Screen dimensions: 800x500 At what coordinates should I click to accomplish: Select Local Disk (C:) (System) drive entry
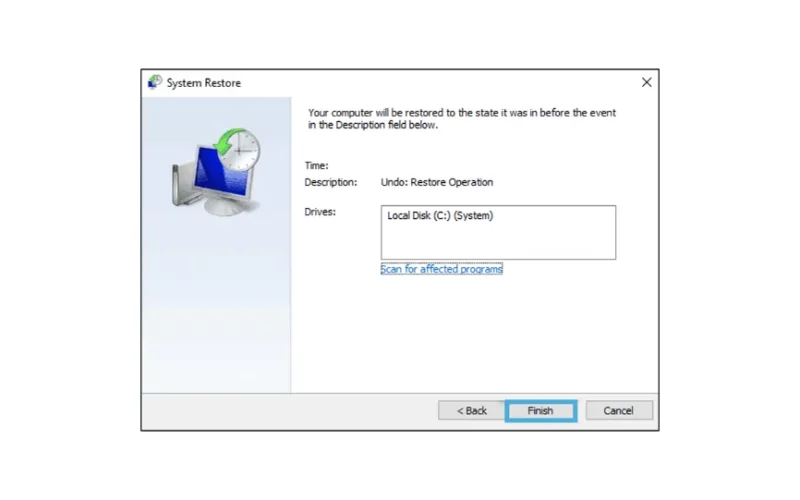point(440,216)
